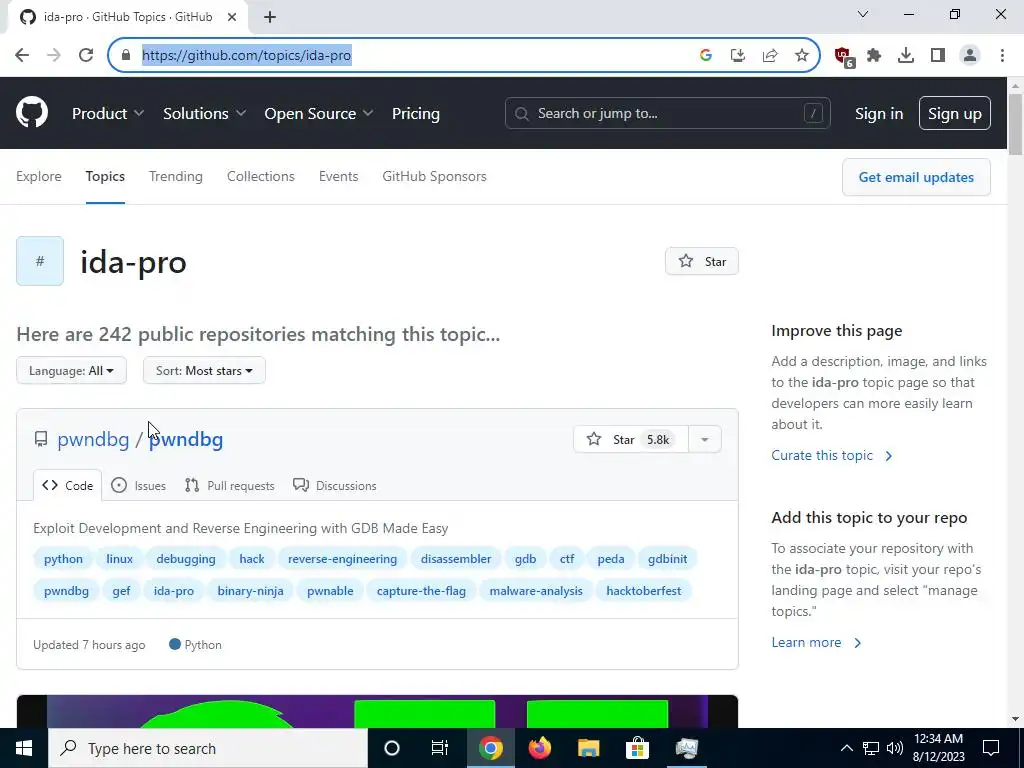Viewport: 1024px width, 768px height.
Task: Open Pull requests for pwndbg
Action: coord(230,485)
